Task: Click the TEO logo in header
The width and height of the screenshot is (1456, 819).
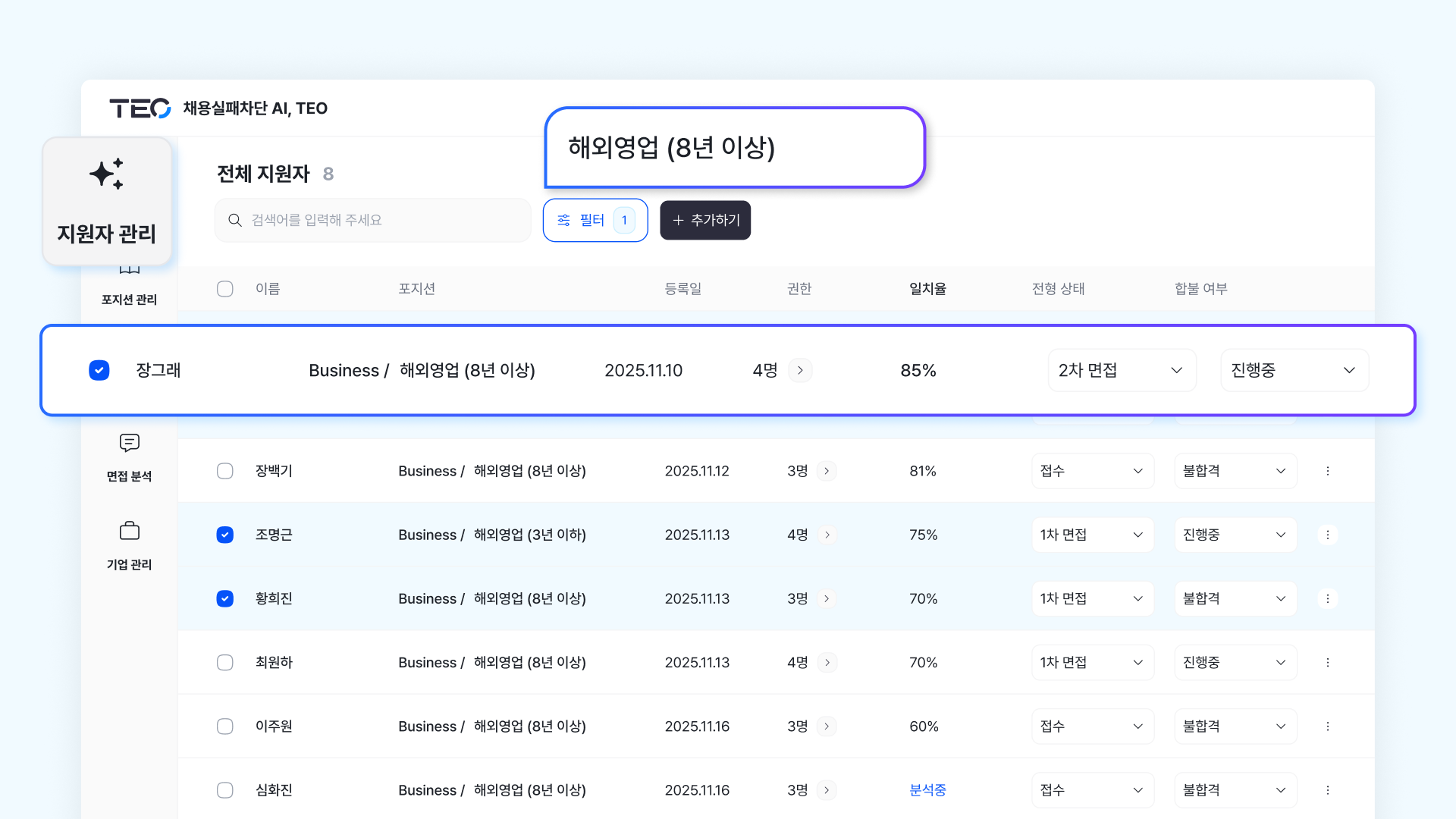Action: tap(140, 108)
